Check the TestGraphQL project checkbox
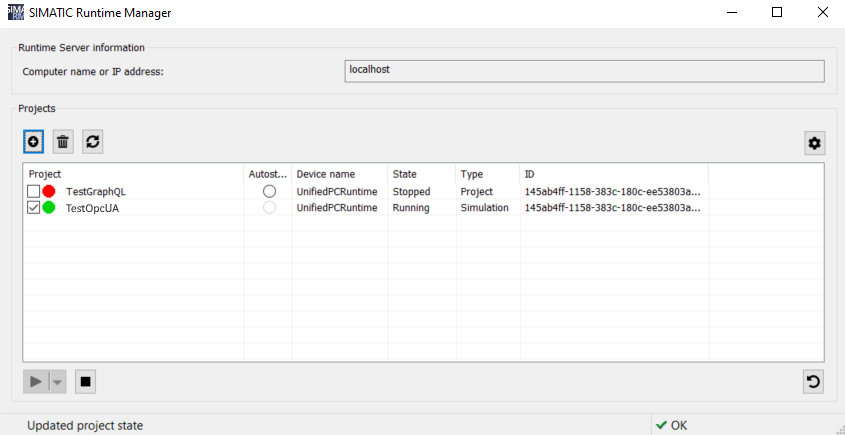 (x=34, y=191)
